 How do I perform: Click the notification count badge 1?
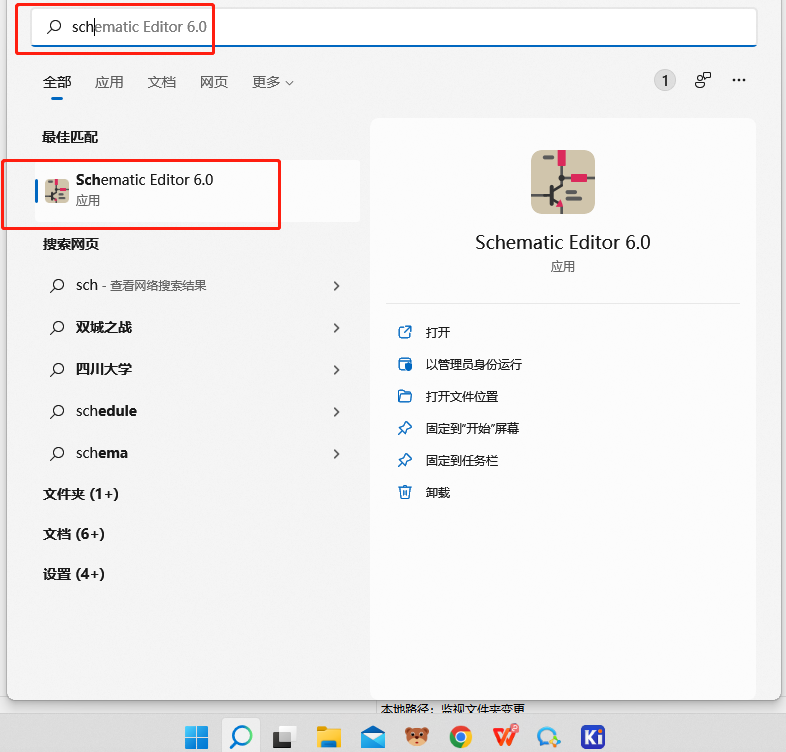tap(665, 80)
